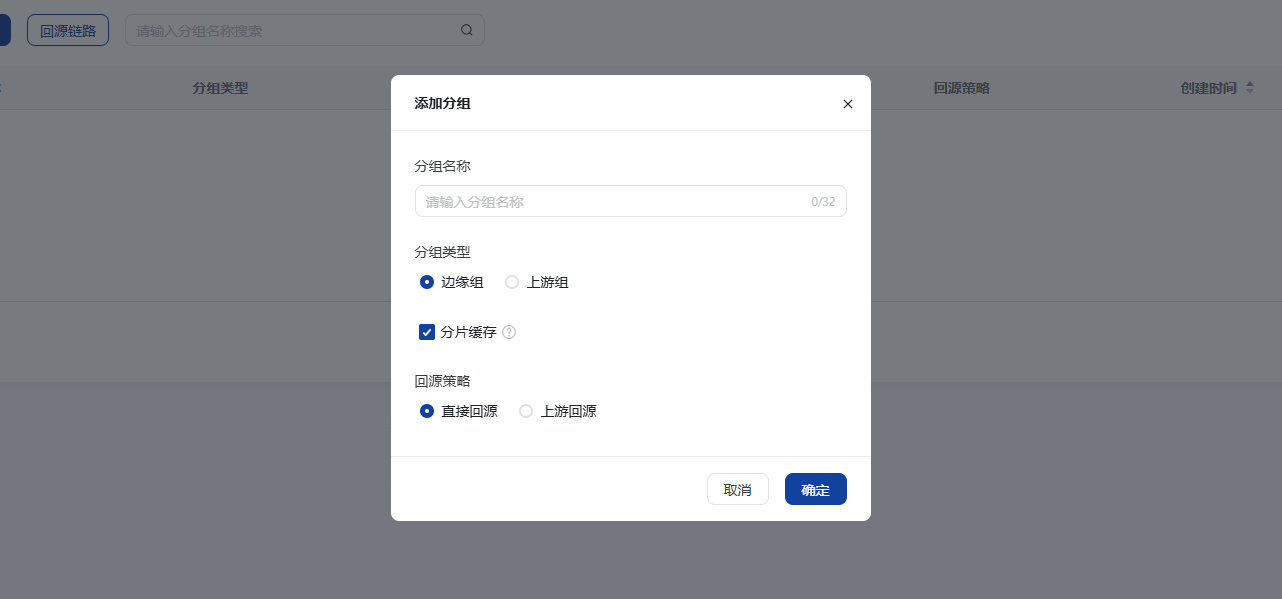Click the 分组类型 column header
This screenshot has height=599, width=1282.
(219, 88)
